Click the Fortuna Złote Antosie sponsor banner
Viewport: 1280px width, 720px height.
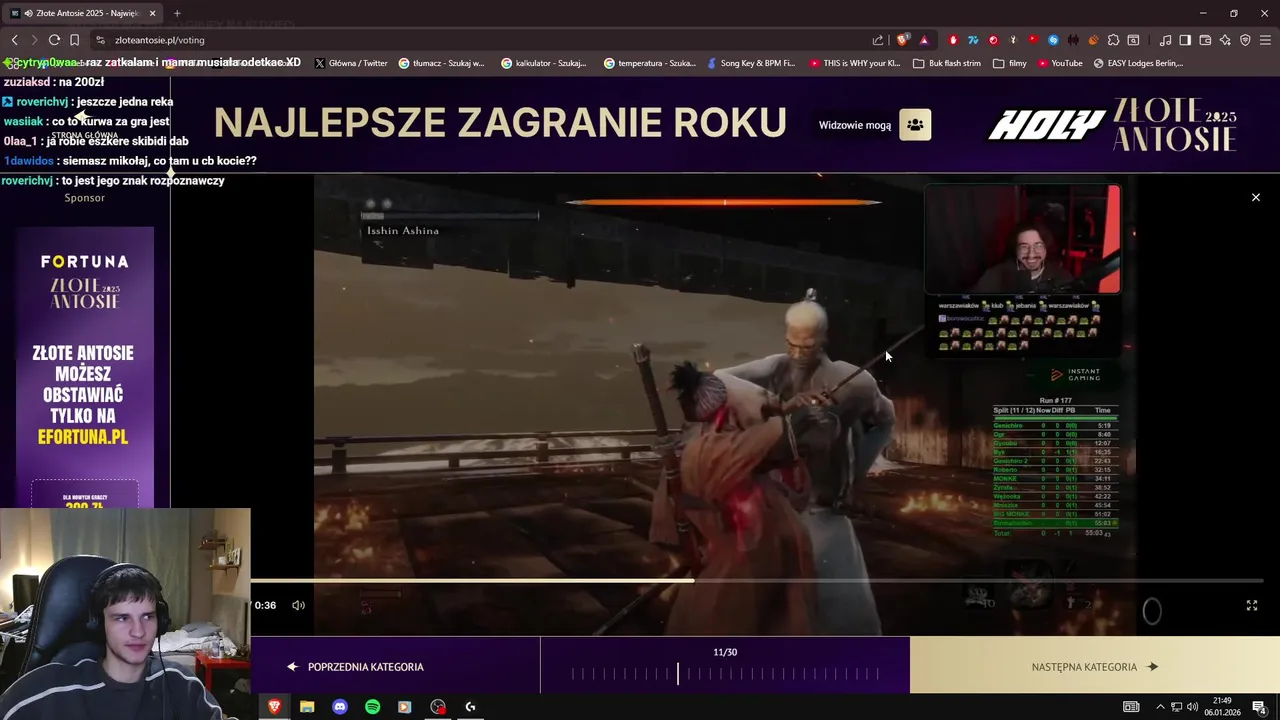(x=85, y=365)
